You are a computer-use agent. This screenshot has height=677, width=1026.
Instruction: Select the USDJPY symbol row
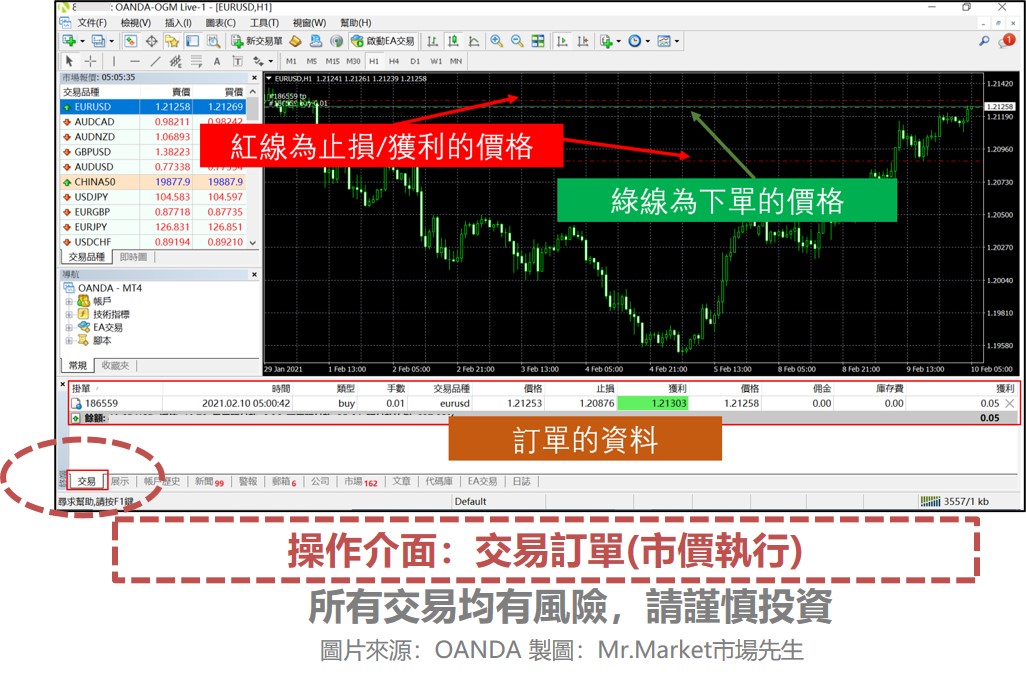click(154, 197)
